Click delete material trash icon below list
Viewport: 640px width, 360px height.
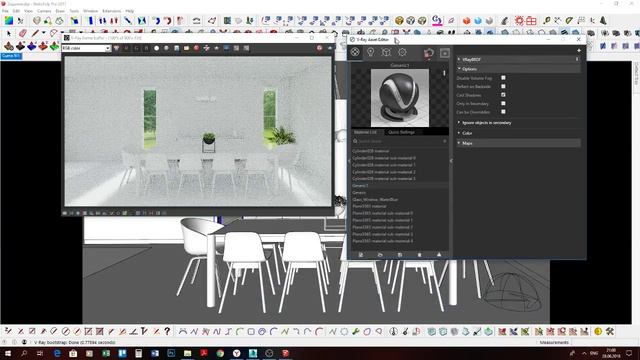(419, 255)
